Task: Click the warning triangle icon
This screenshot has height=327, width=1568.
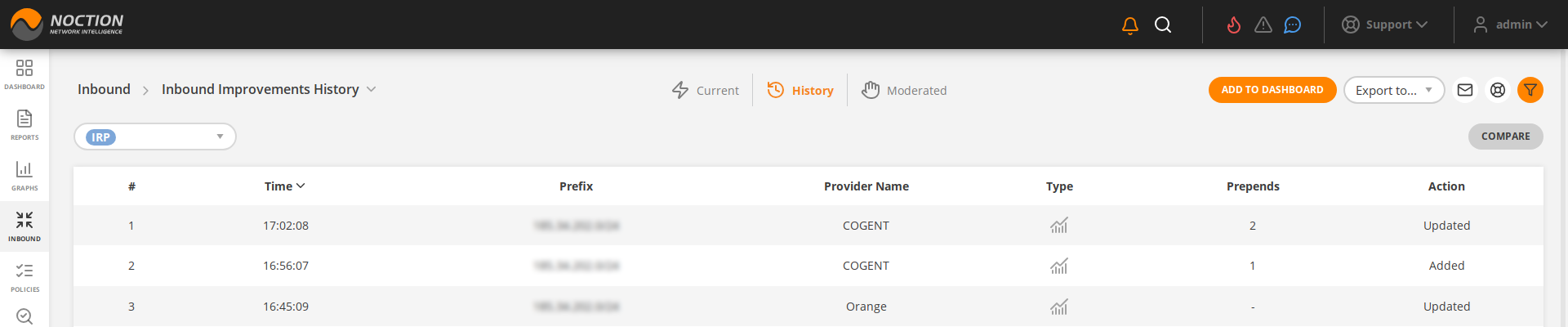Action: coord(1263,25)
